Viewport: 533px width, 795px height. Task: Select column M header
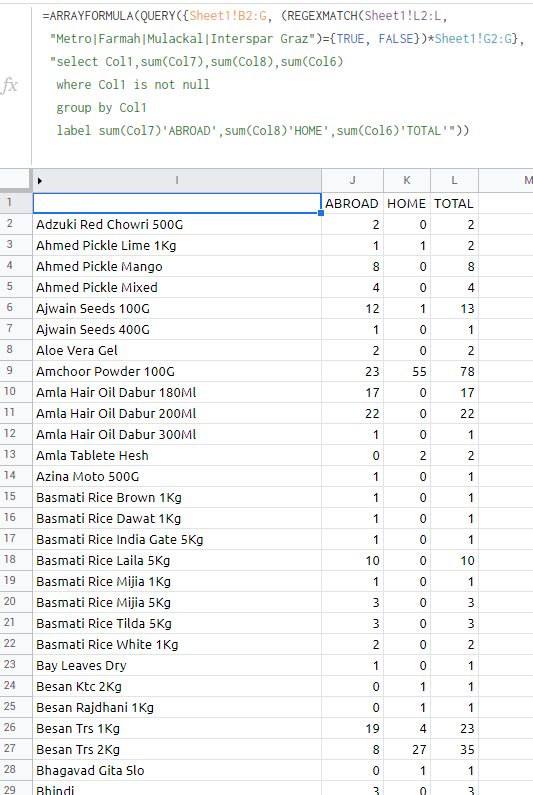point(506,180)
